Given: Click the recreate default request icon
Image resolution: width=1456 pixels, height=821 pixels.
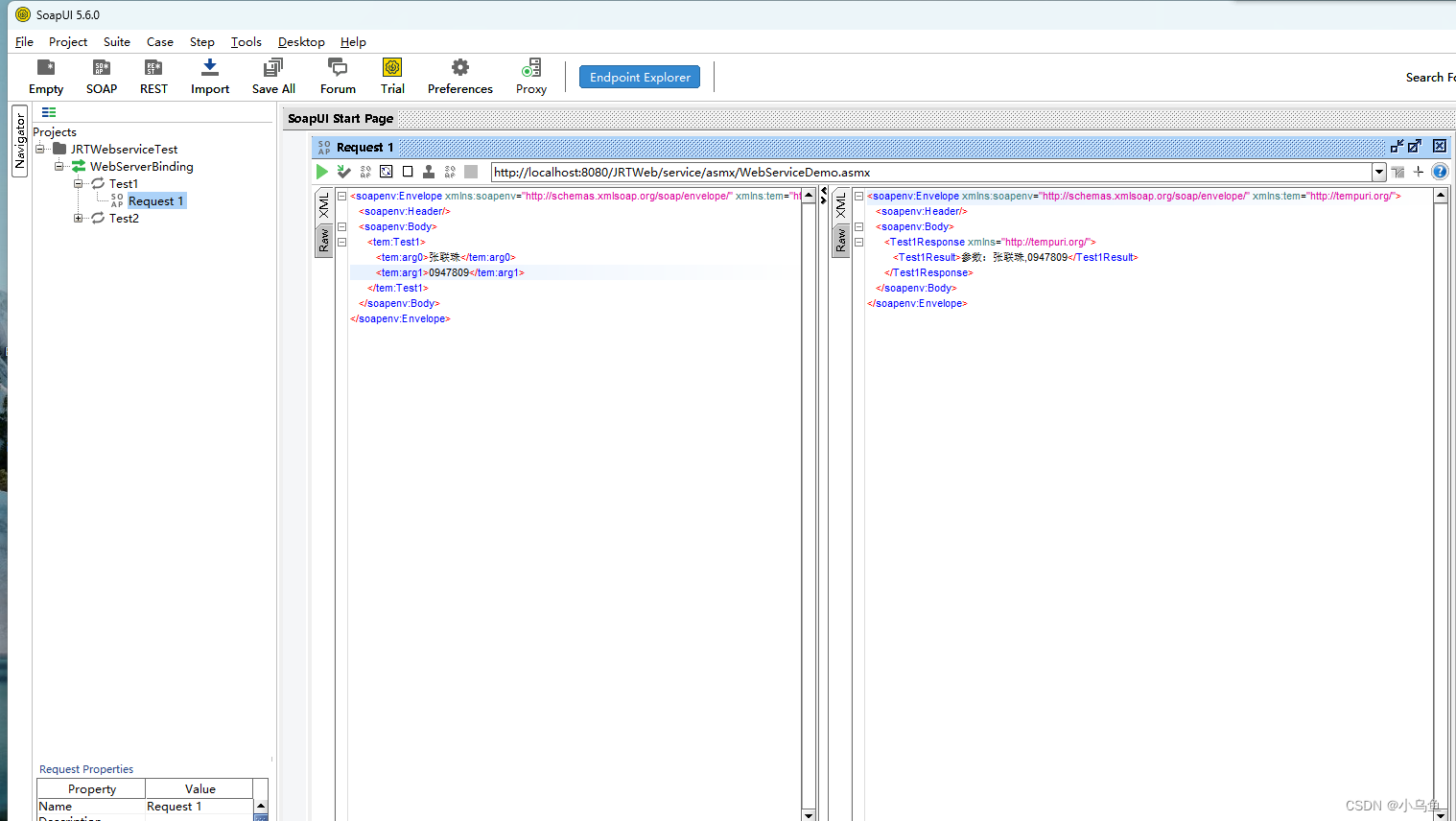Looking at the screenshot, I should click(x=387, y=172).
